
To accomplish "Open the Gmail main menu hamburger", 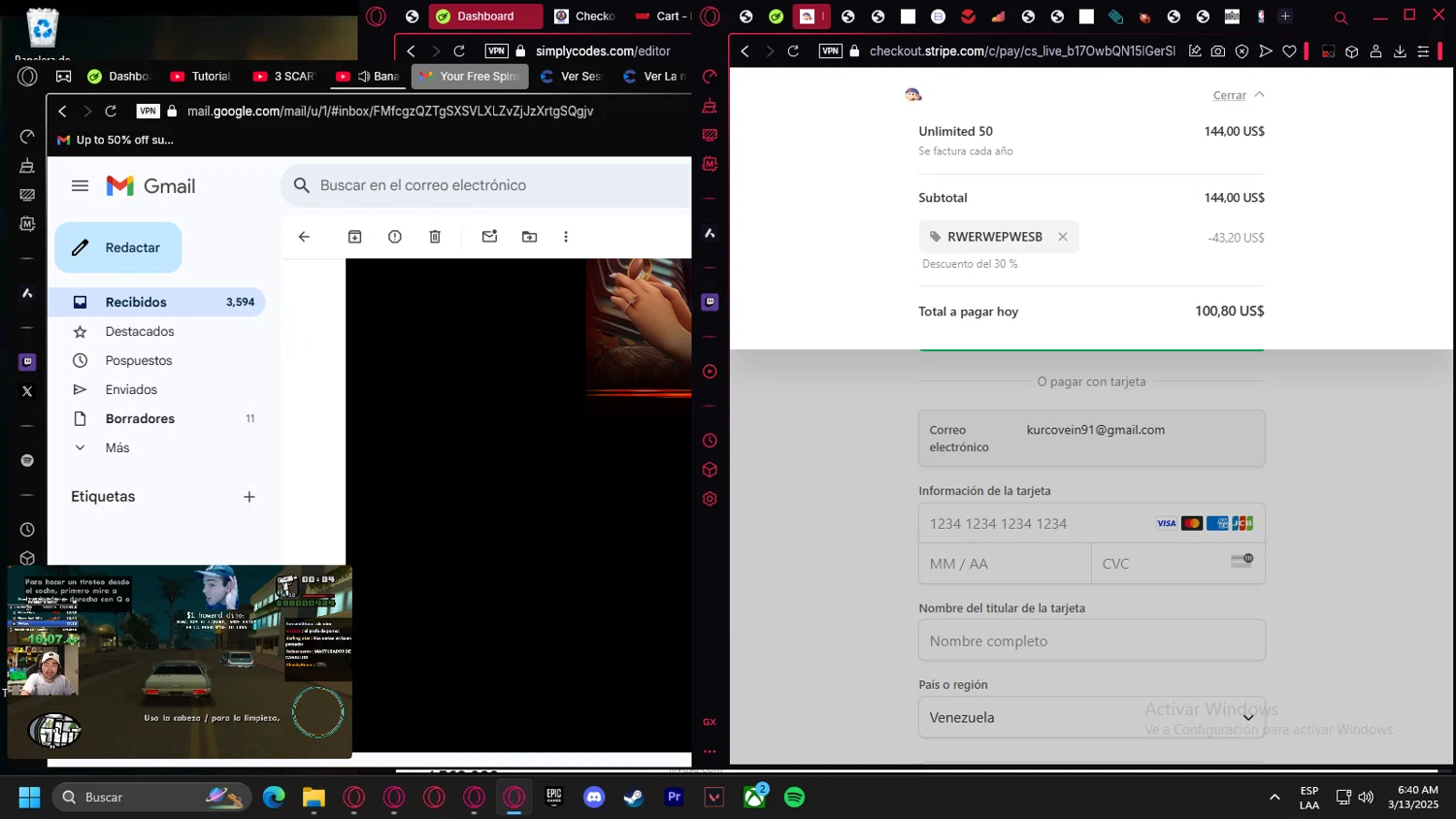I will 81,185.
